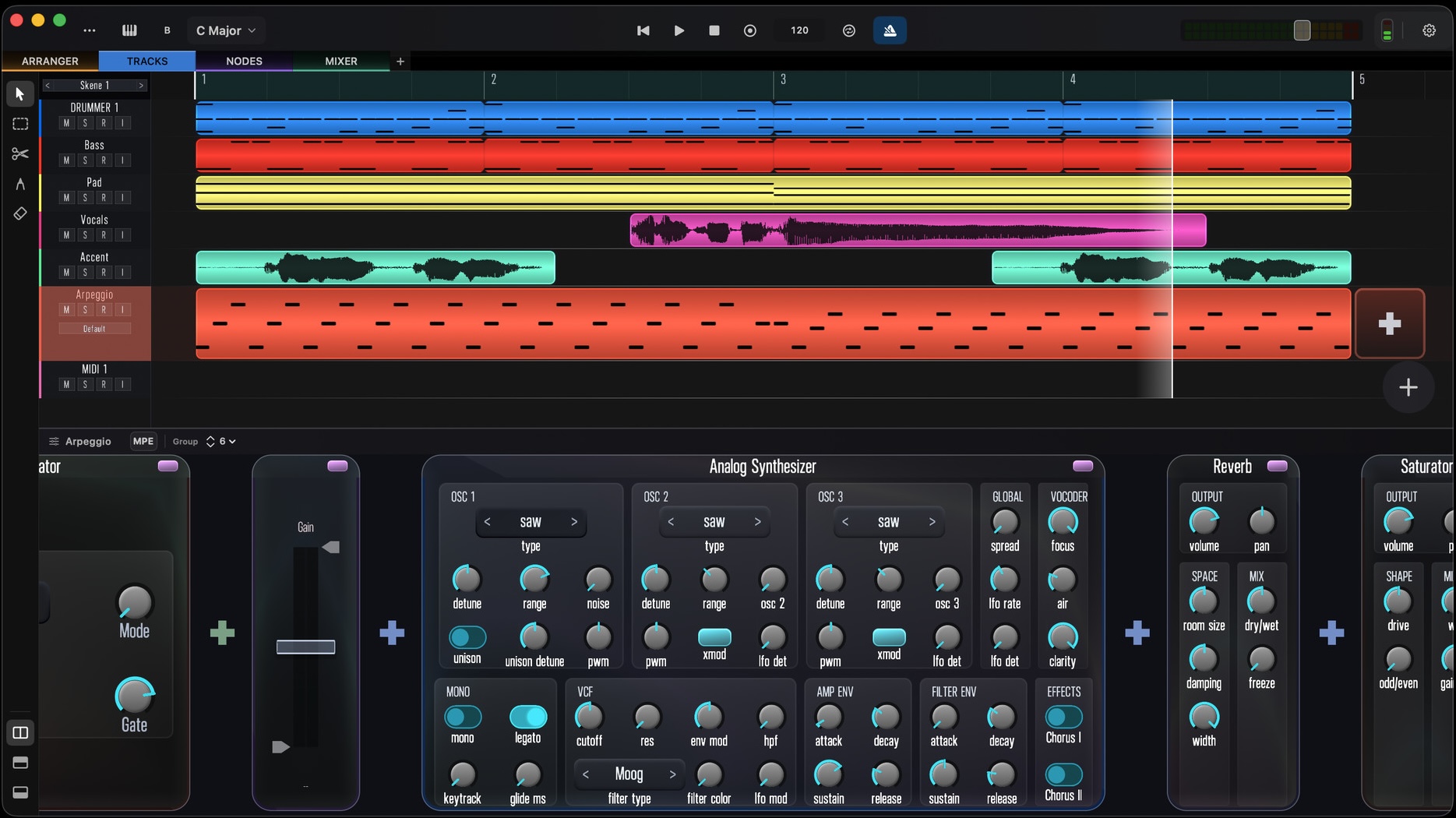Enable Chorus I effect
1456x818 pixels.
(x=1063, y=717)
